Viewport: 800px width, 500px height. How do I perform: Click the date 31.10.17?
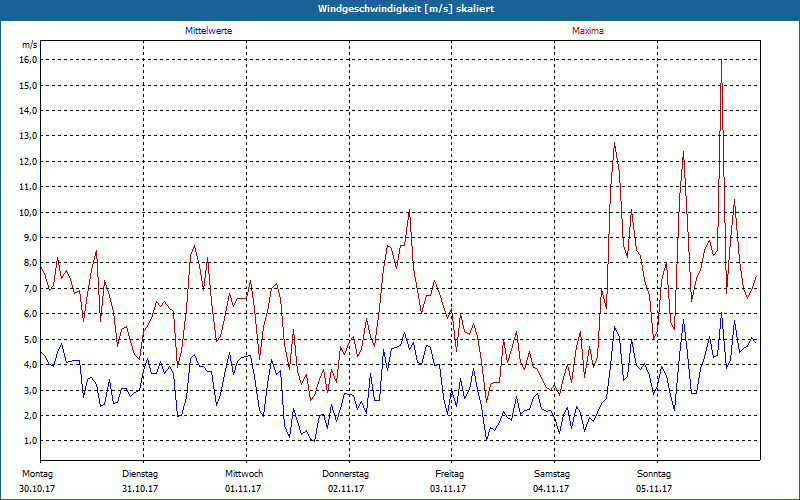coord(140,489)
